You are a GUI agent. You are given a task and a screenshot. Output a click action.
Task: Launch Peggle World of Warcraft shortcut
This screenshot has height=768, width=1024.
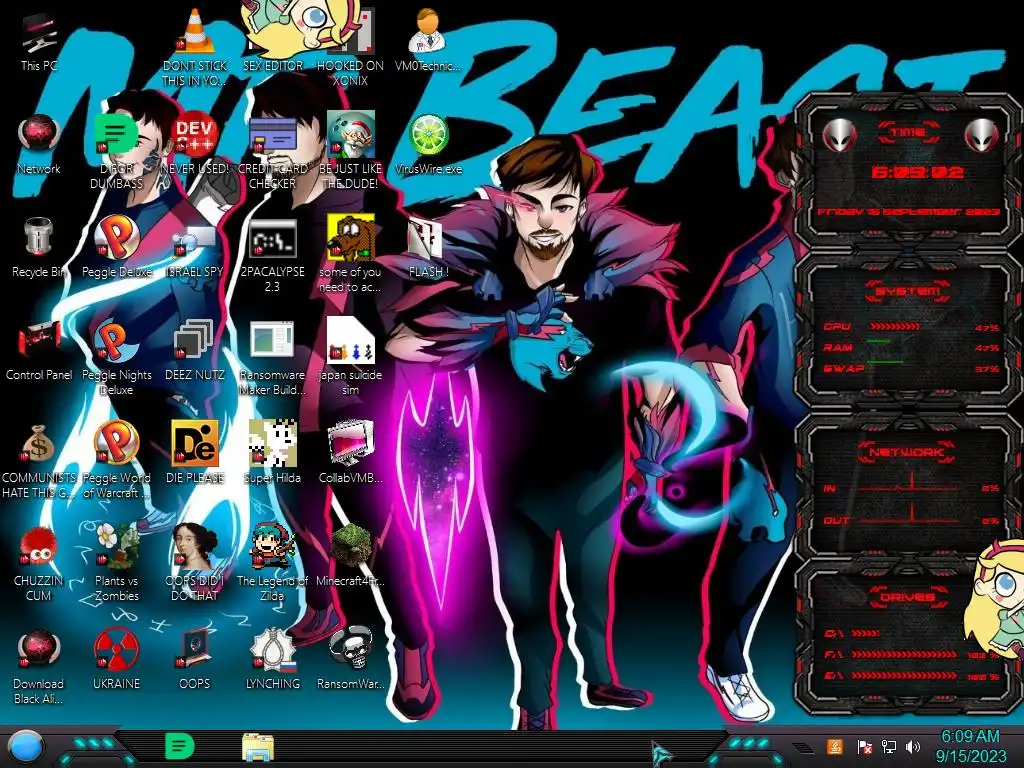[116, 460]
